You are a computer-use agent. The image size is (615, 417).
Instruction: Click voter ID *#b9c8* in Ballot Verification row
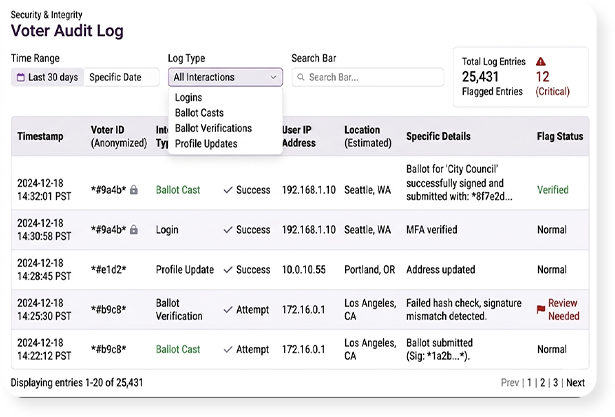(109, 310)
